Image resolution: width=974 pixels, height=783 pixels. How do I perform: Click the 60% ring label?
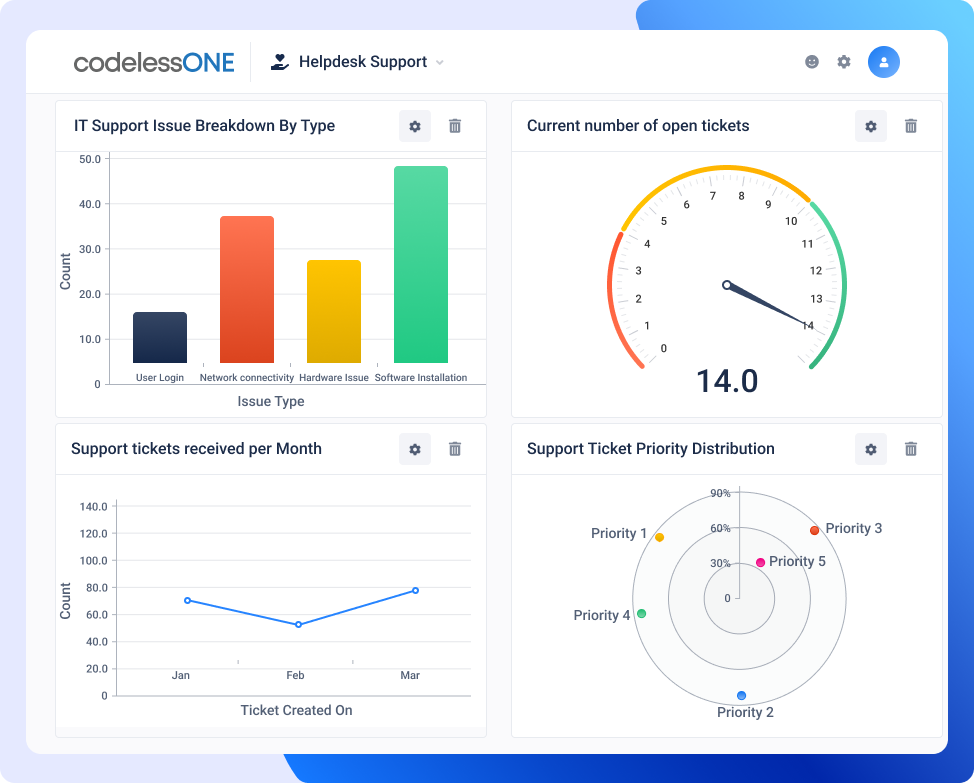721,528
